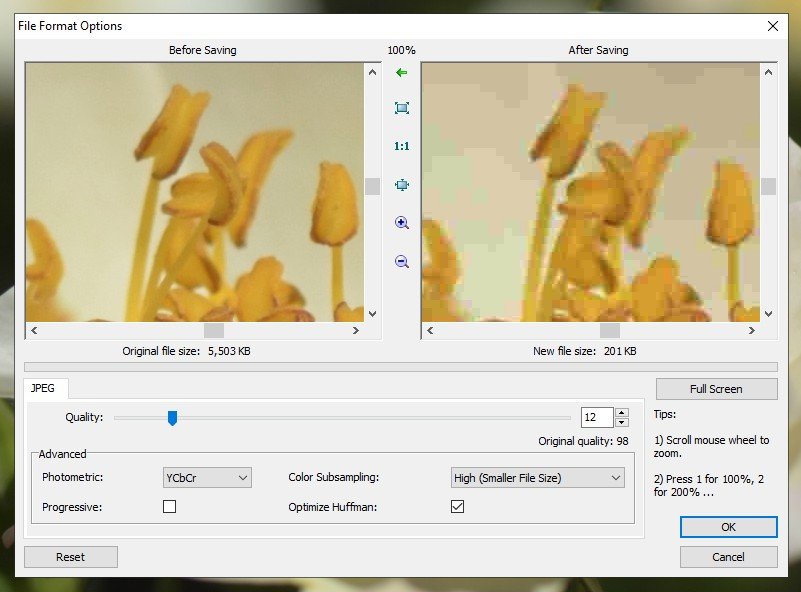Click the fit-to-window zoom icon
This screenshot has width=801, height=592.
(402, 108)
